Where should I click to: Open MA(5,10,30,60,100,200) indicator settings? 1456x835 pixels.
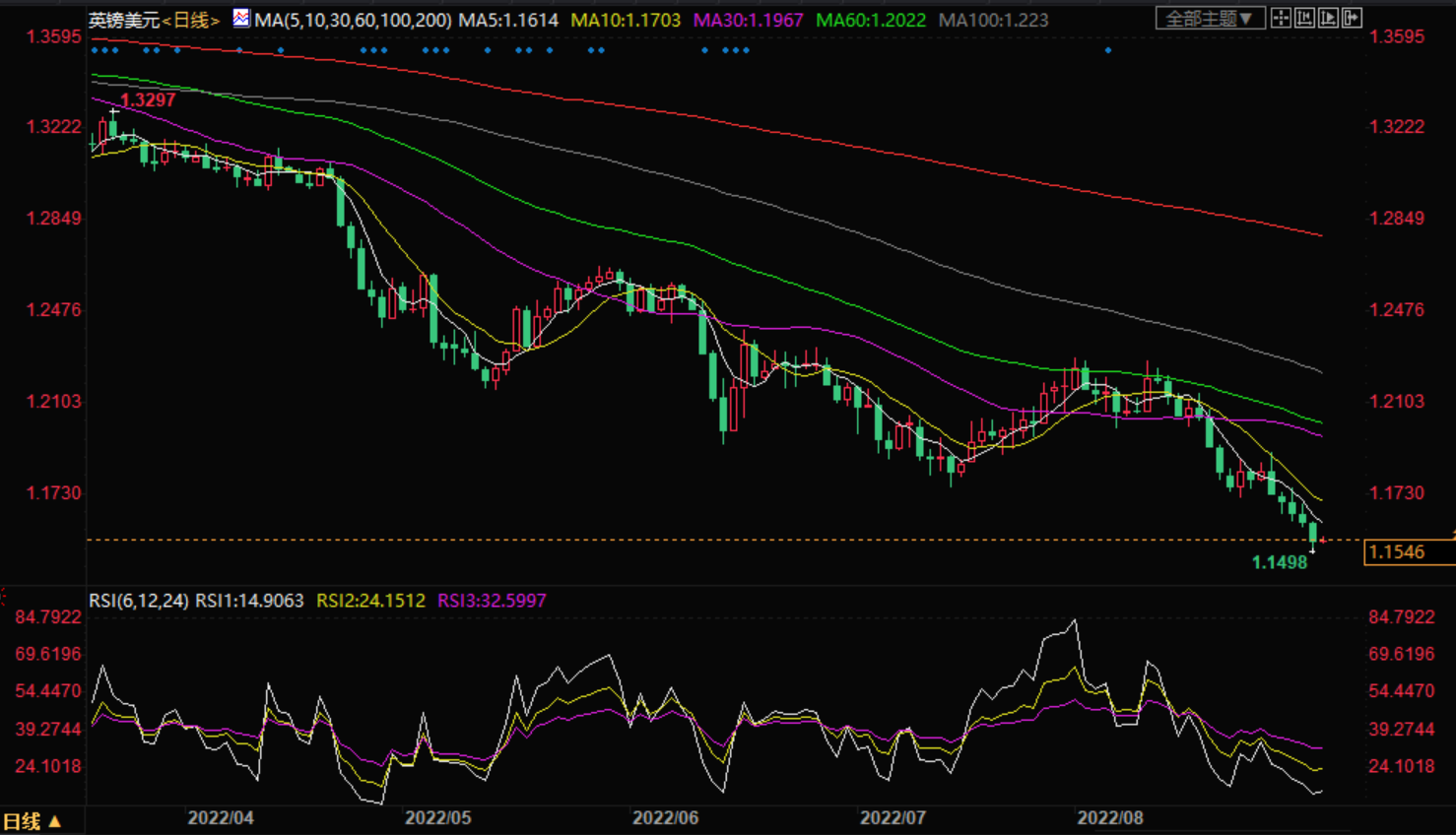click(353, 20)
